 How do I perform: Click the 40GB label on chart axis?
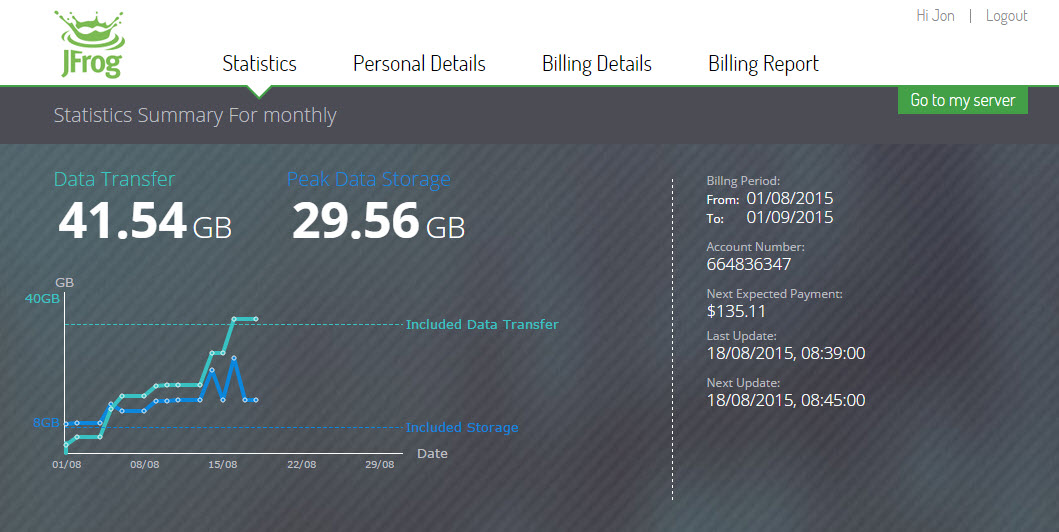[x=42, y=299]
